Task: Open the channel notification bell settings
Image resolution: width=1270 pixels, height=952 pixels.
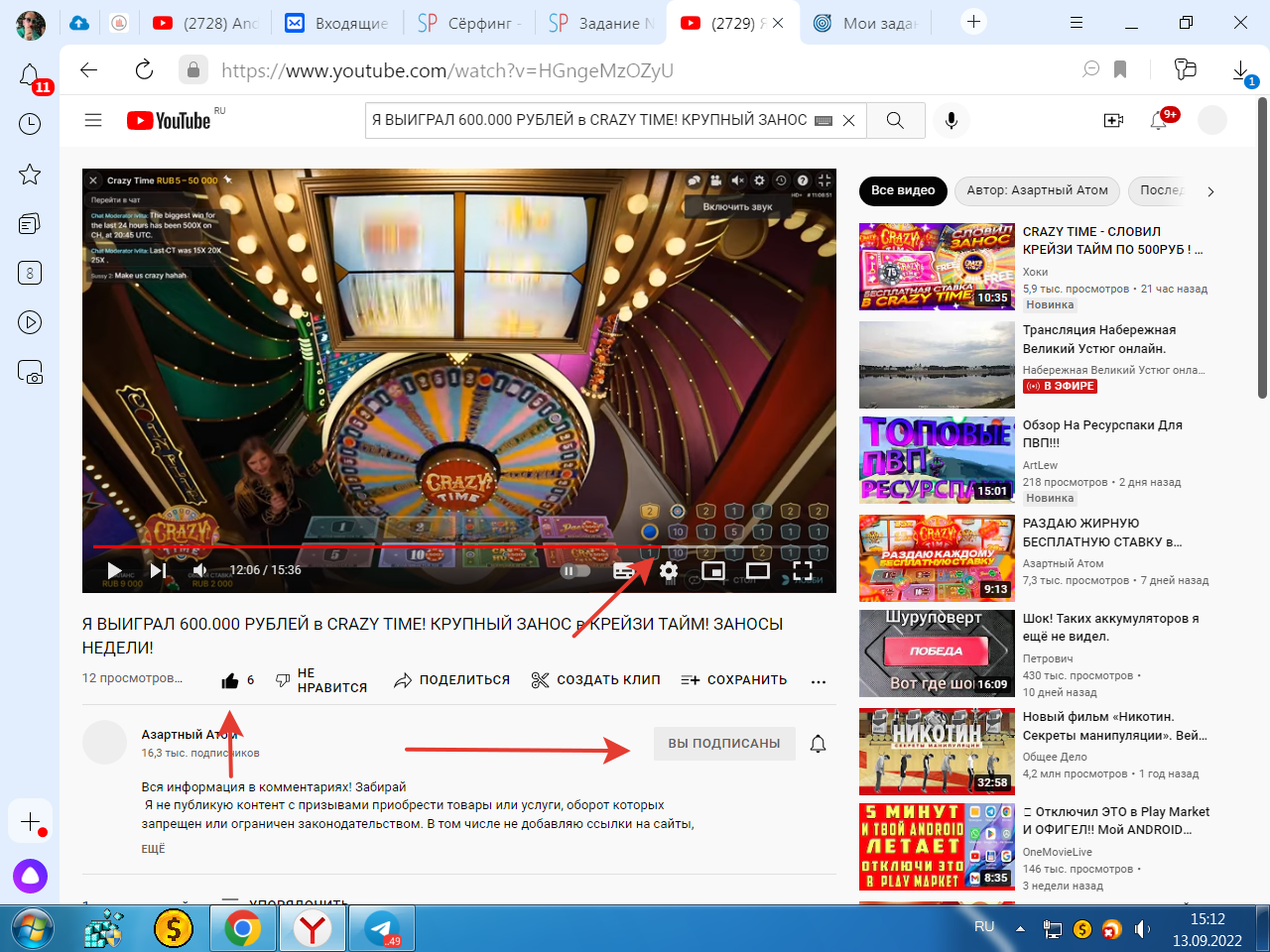Action: pyautogui.click(x=818, y=744)
